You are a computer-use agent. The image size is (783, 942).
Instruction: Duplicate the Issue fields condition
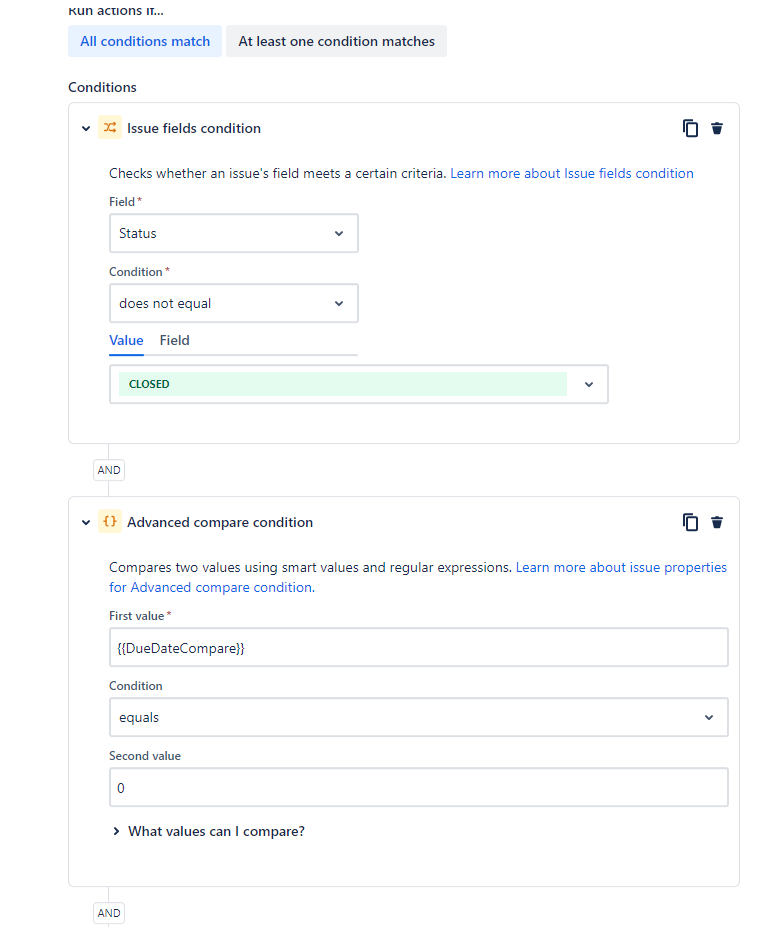(690, 128)
